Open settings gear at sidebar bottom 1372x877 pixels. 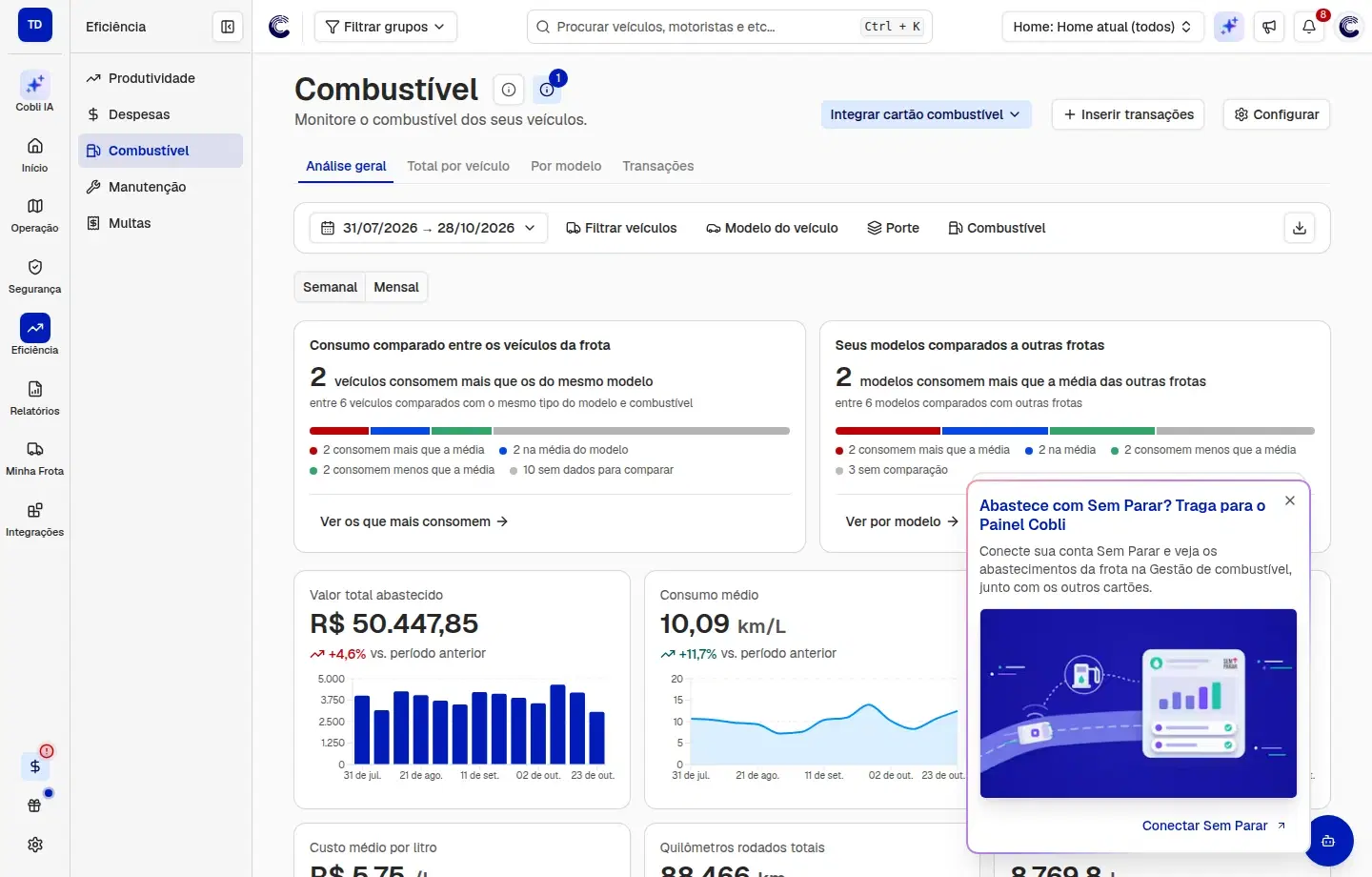(35, 845)
